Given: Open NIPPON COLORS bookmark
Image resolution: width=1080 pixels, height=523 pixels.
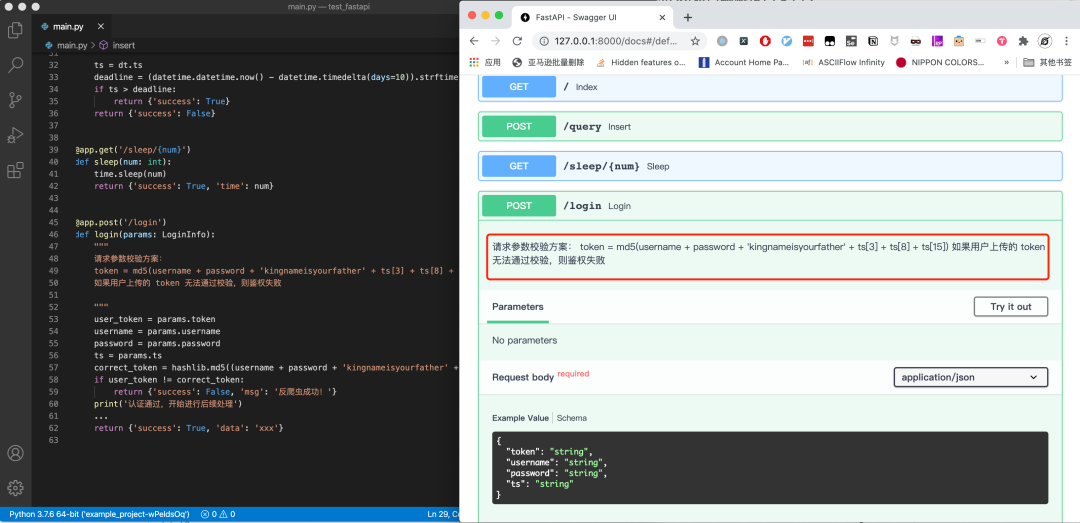Looking at the screenshot, I should [x=940, y=62].
